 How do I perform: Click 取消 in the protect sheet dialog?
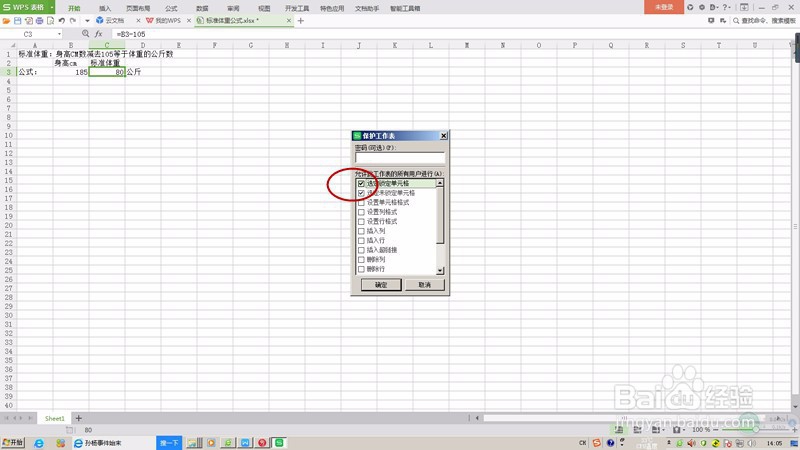pyautogui.click(x=424, y=285)
